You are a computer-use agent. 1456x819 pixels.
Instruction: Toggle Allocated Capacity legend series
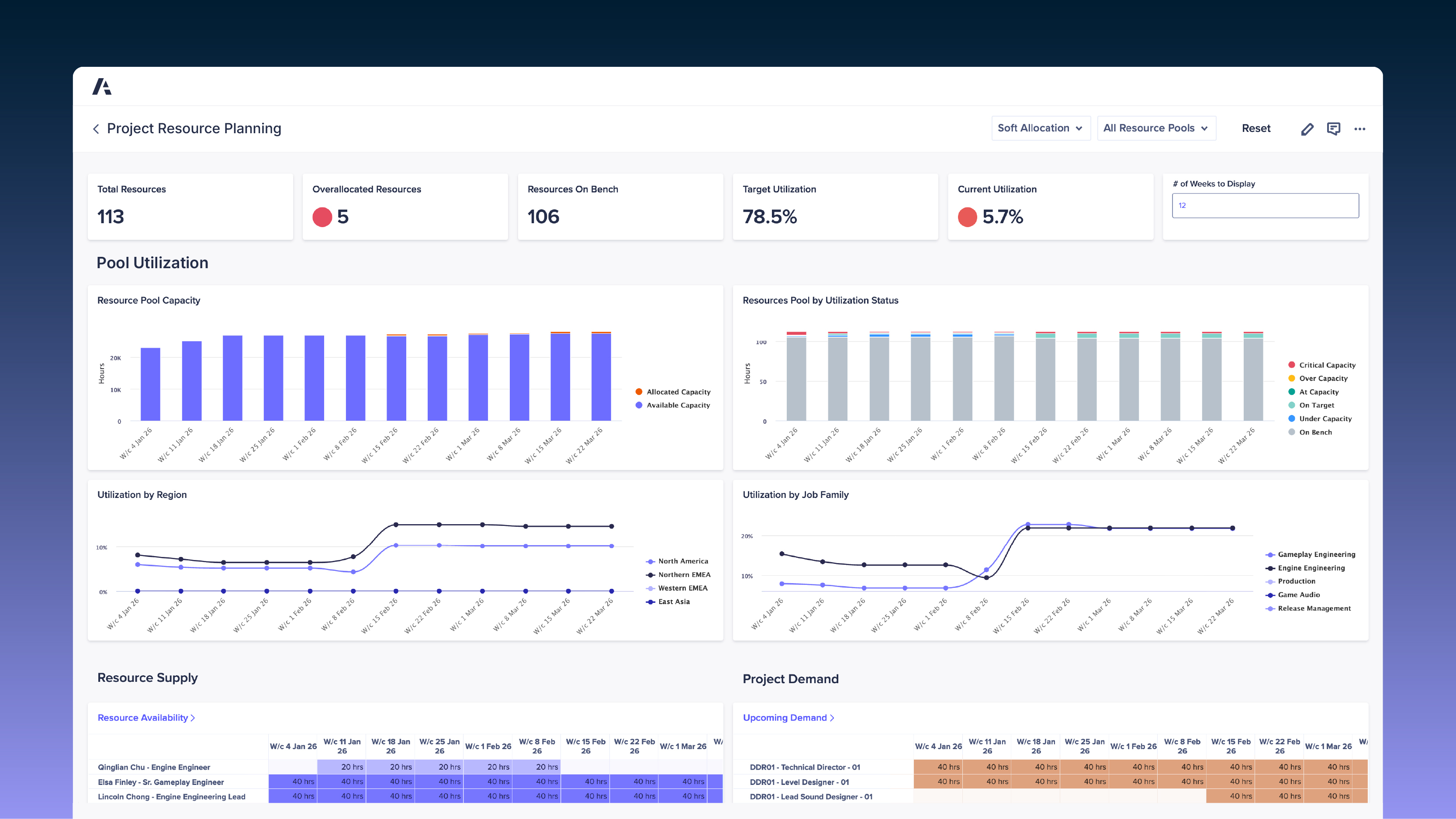[x=678, y=392]
